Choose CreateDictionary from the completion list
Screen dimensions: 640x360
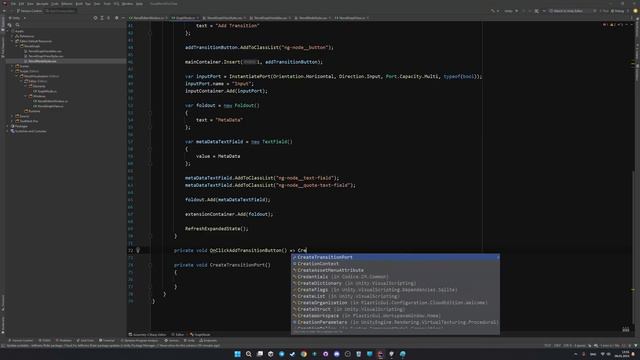coord(395,283)
